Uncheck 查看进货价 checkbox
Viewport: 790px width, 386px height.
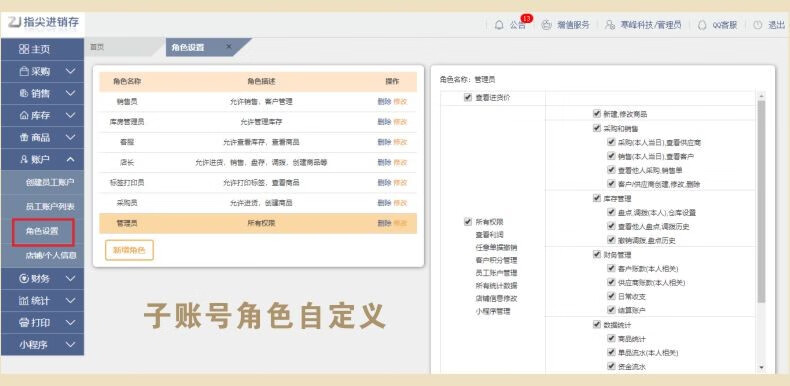pos(468,98)
